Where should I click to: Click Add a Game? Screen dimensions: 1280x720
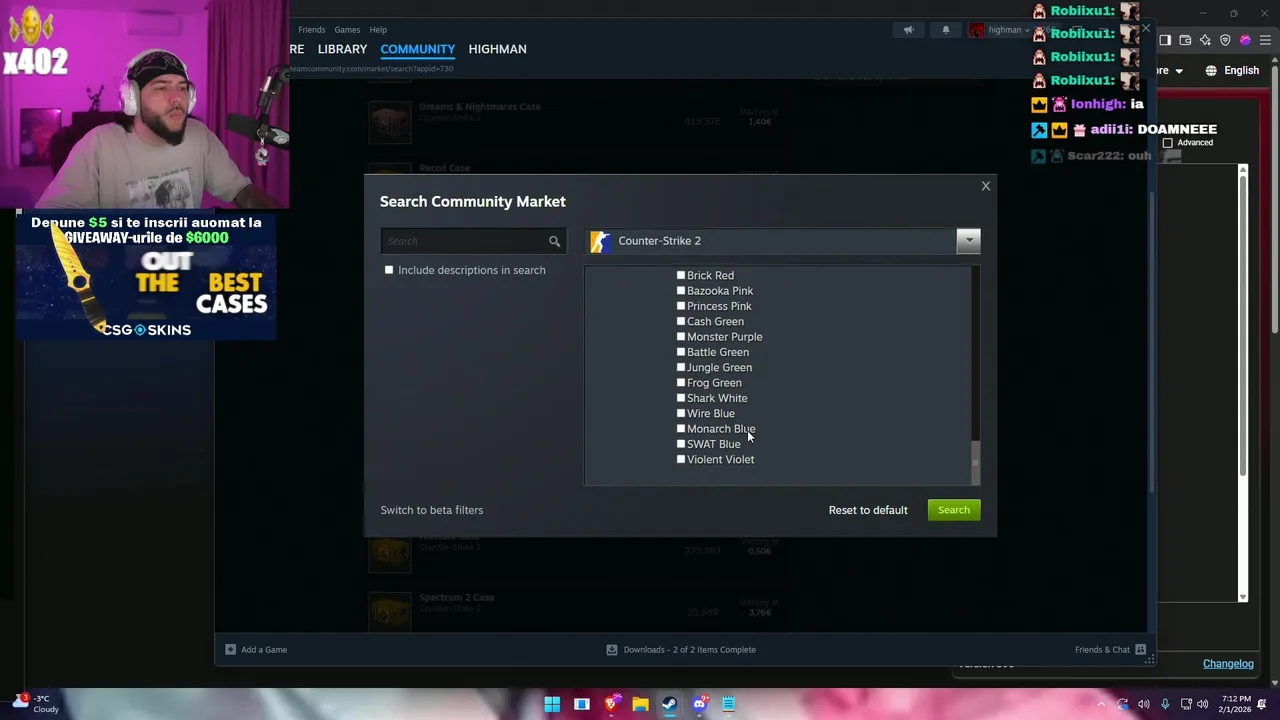264,649
